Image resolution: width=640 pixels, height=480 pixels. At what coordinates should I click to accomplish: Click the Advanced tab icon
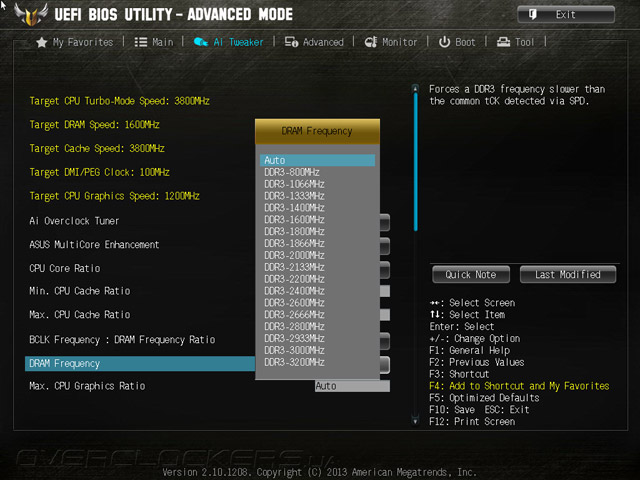(291, 42)
